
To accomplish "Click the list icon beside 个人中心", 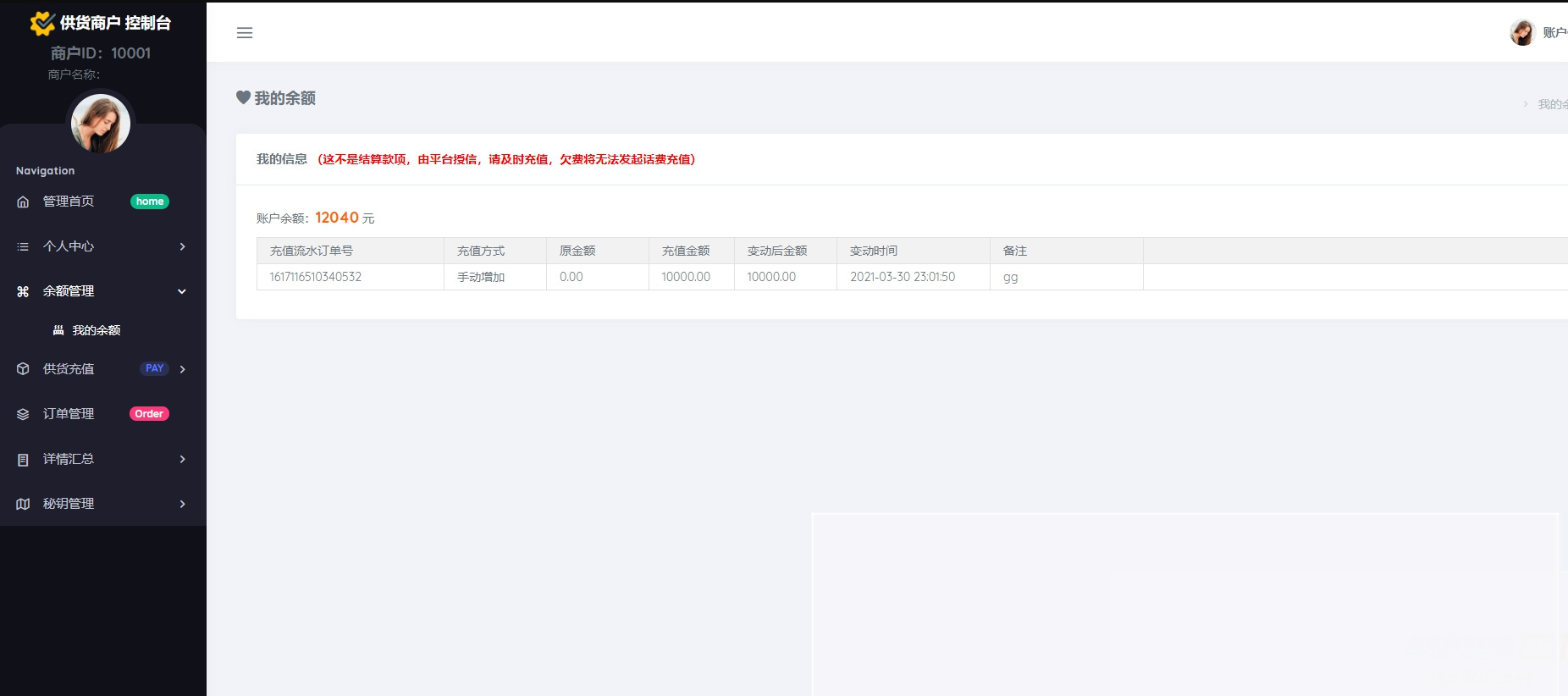I will click(x=23, y=246).
